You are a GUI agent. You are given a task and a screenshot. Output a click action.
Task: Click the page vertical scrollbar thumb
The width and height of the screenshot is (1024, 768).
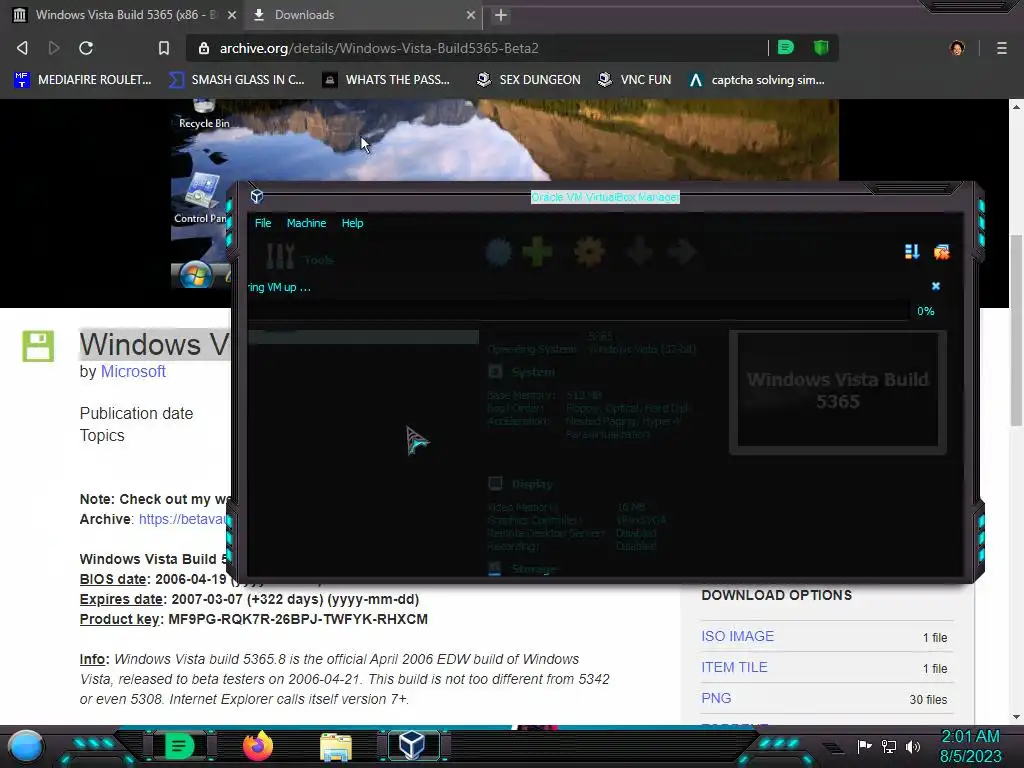coord(1016,330)
